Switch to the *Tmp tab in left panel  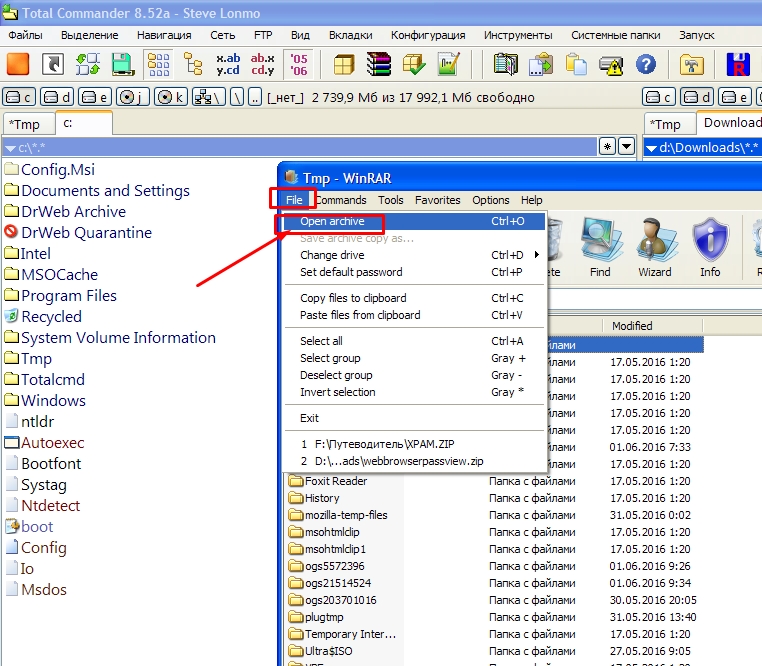(24, 124)
